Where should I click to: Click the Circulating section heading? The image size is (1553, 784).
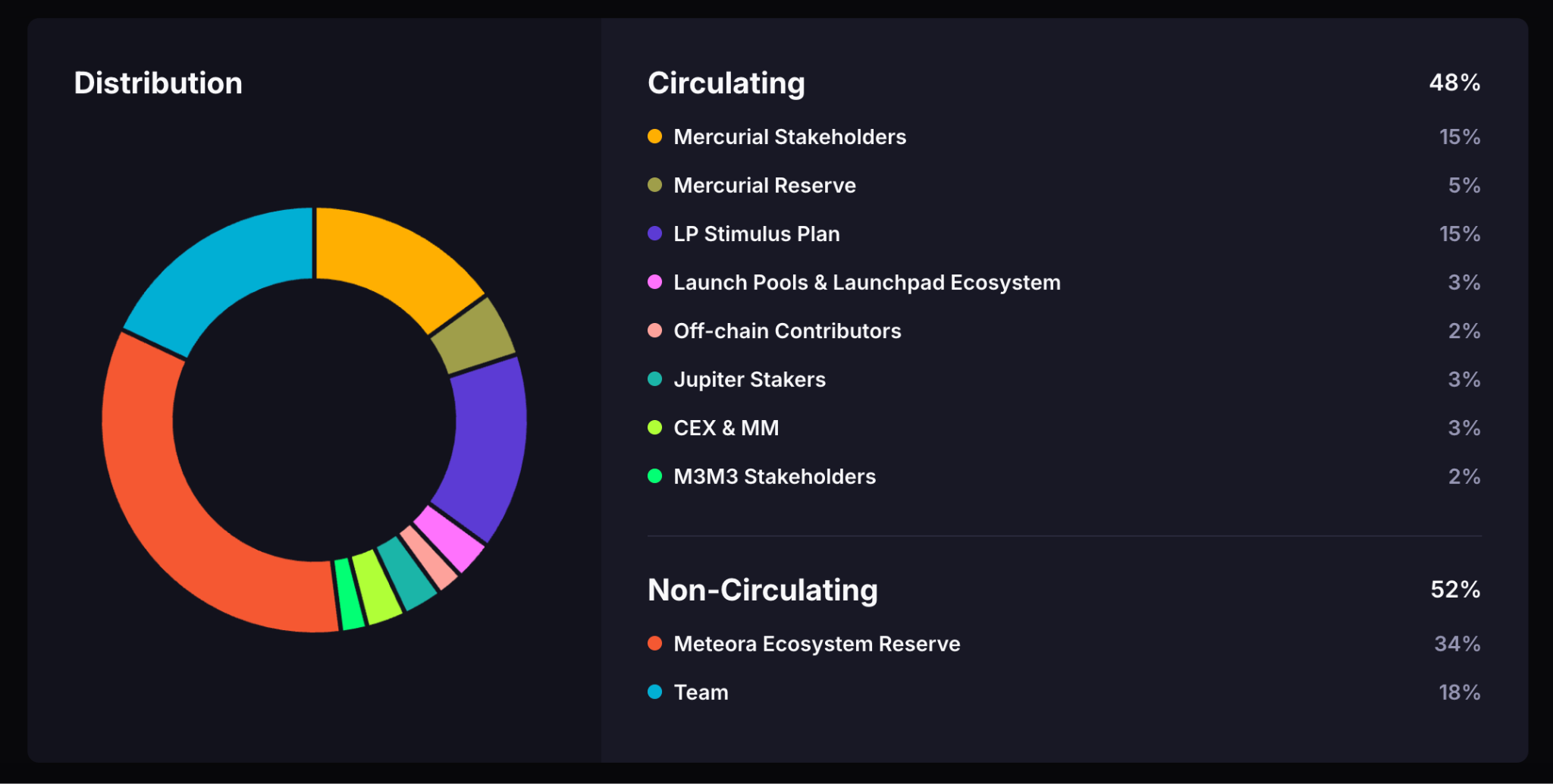click(x=726, y=83)
